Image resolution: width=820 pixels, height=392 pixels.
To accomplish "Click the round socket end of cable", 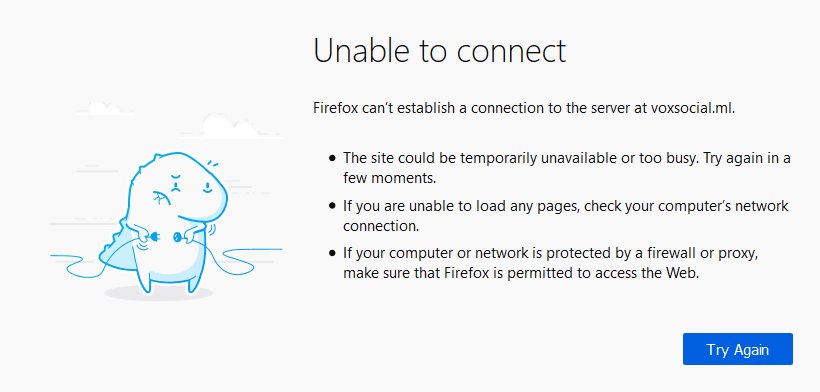I will pyautogui.click(x=178, y=238).
